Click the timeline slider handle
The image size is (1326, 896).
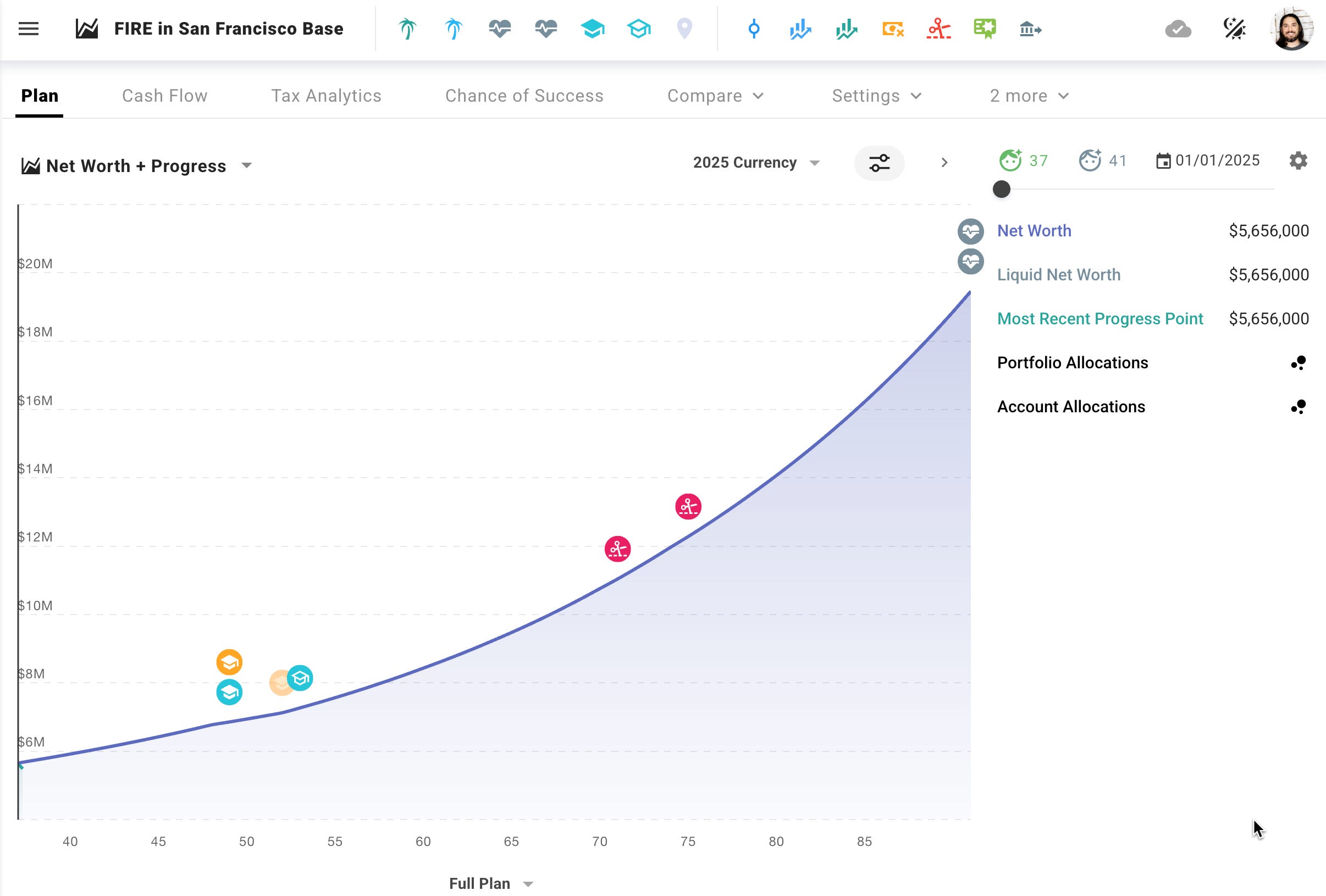pos(1001,189)
